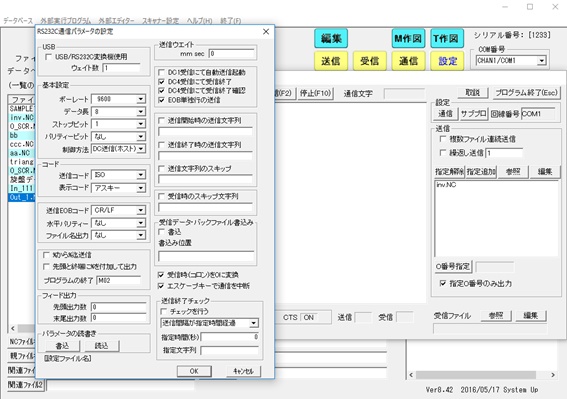Image resolution: width=567 pixels, height=399 pixels.
Task: Uncheck DC4受信にて受信終了 checkbox
Action: [162, 82]
